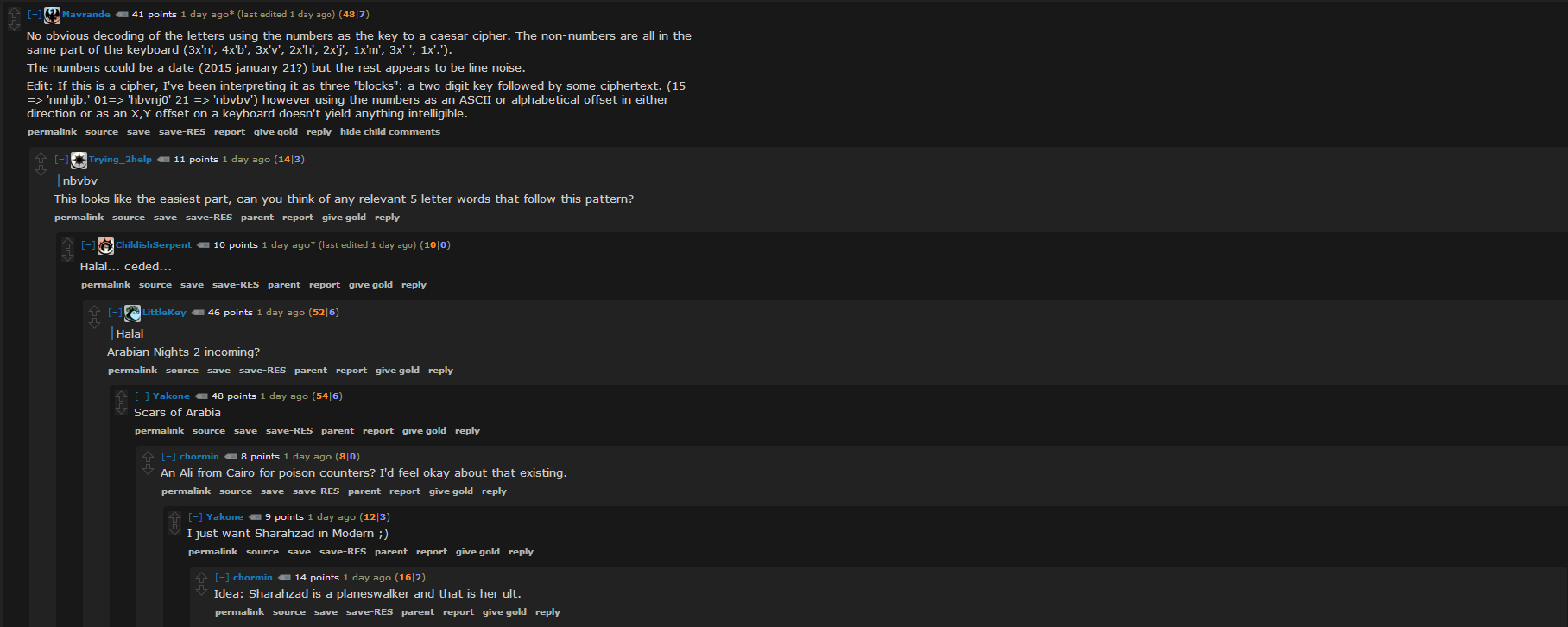Viewport: 1568px width, 627px height.
Task: Click the flair avatar beside Trying_2help
Action: point(79,160)
